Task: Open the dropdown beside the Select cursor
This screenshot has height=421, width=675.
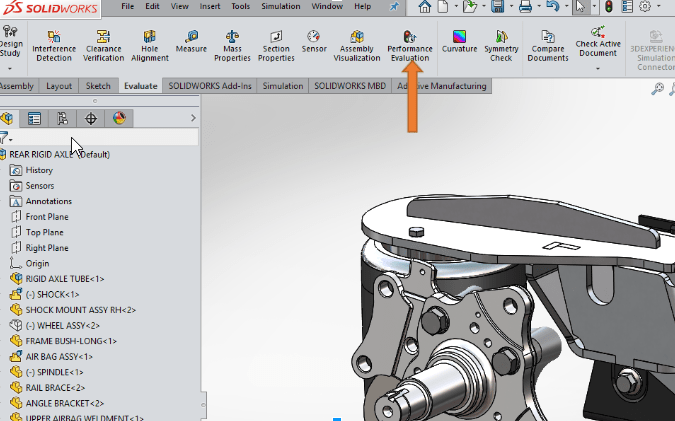Action: click(594, 6)
